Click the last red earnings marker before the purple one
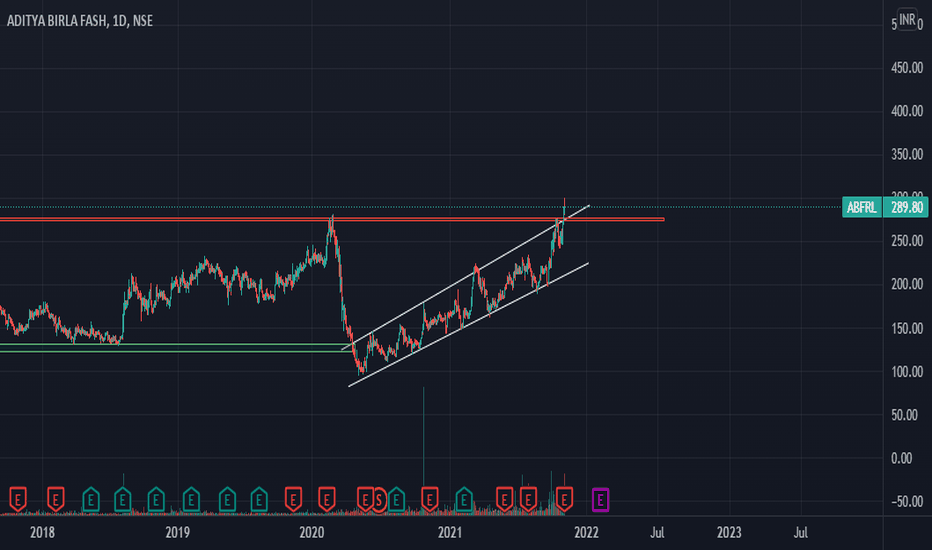 pyautogui.click(x=564, y=499)
